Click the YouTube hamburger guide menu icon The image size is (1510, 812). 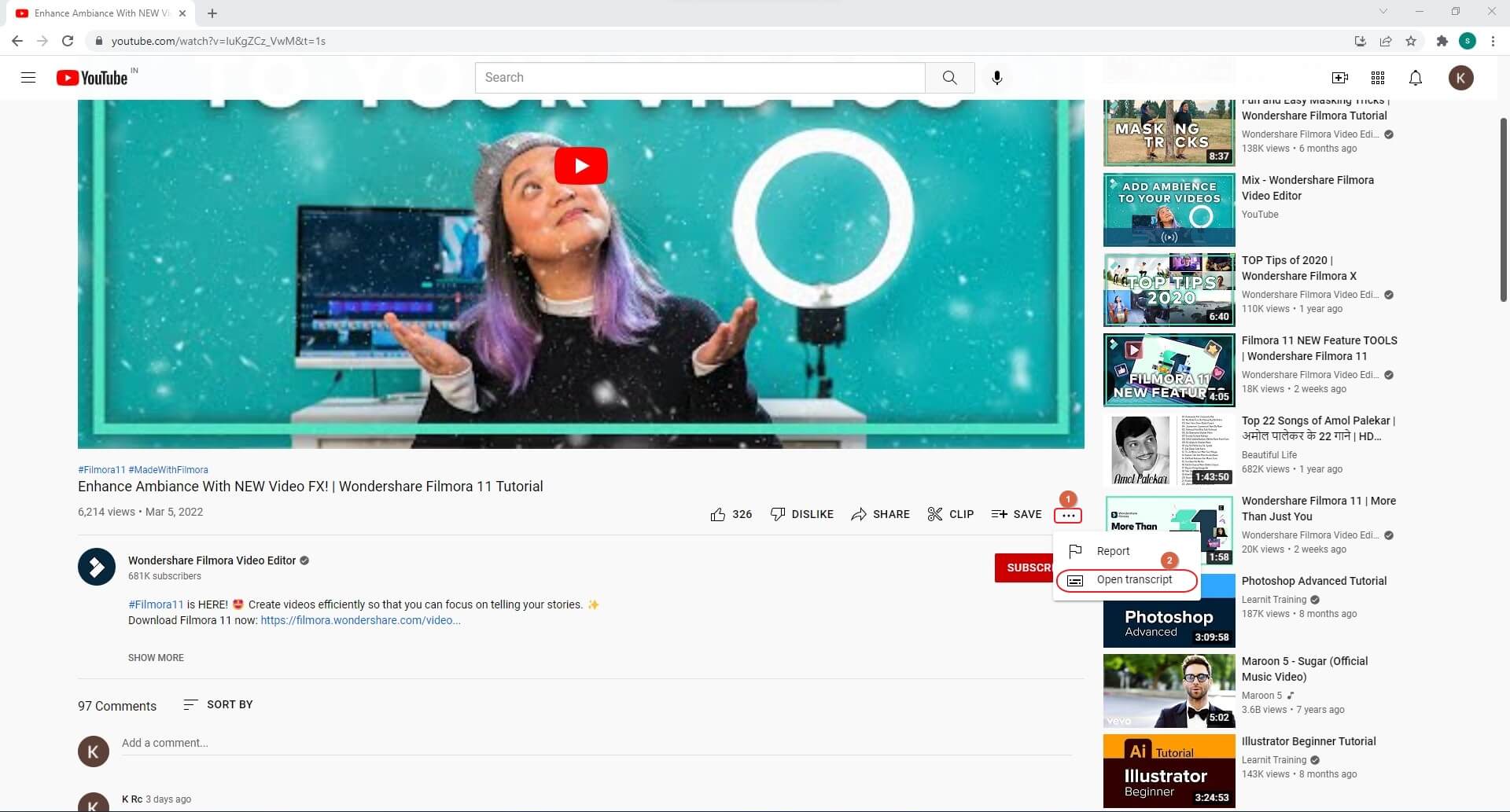click(x=28, y=78)
